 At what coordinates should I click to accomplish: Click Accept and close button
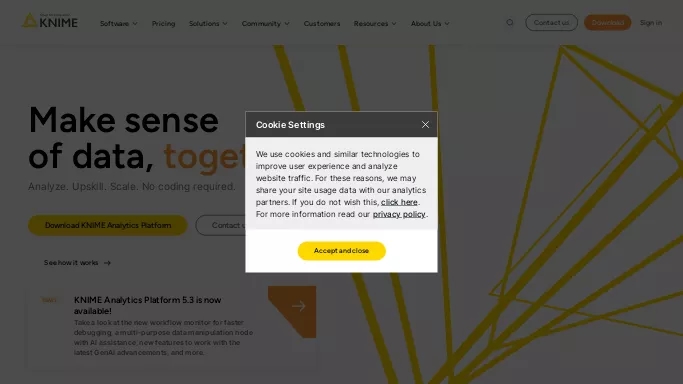pos(342,251)
